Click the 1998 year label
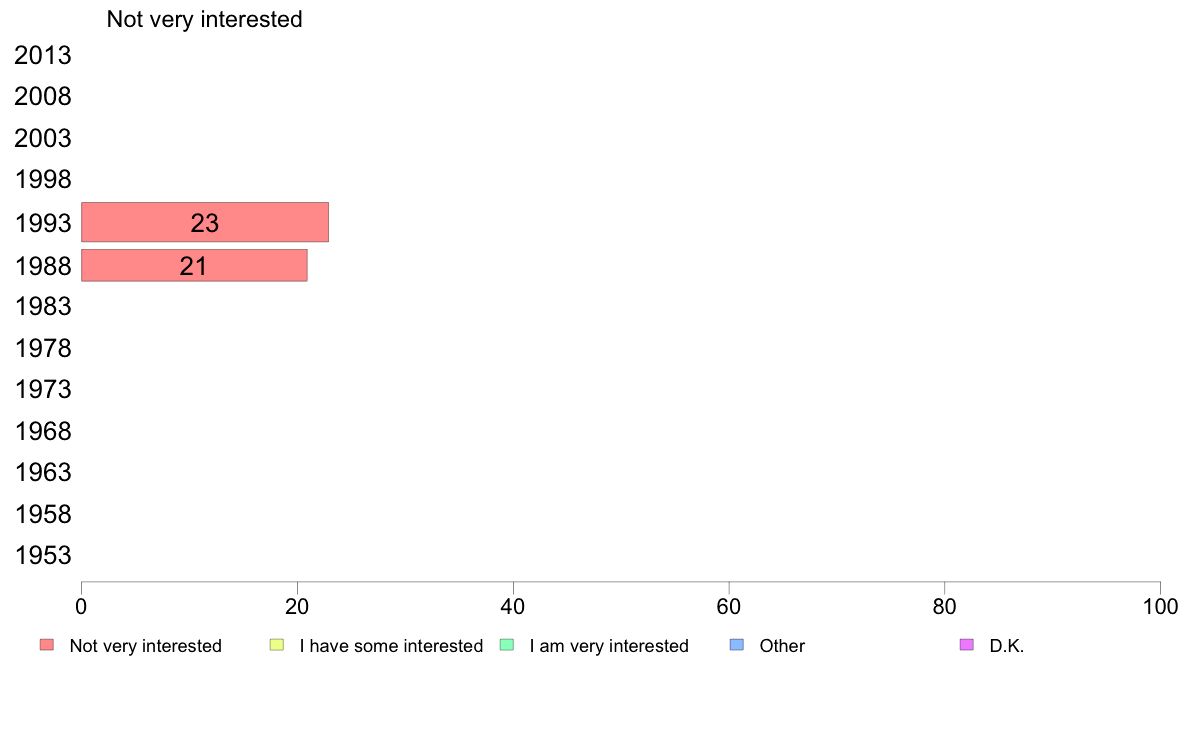Viewport: 1188px width, 736px height. tap(43, 180)
